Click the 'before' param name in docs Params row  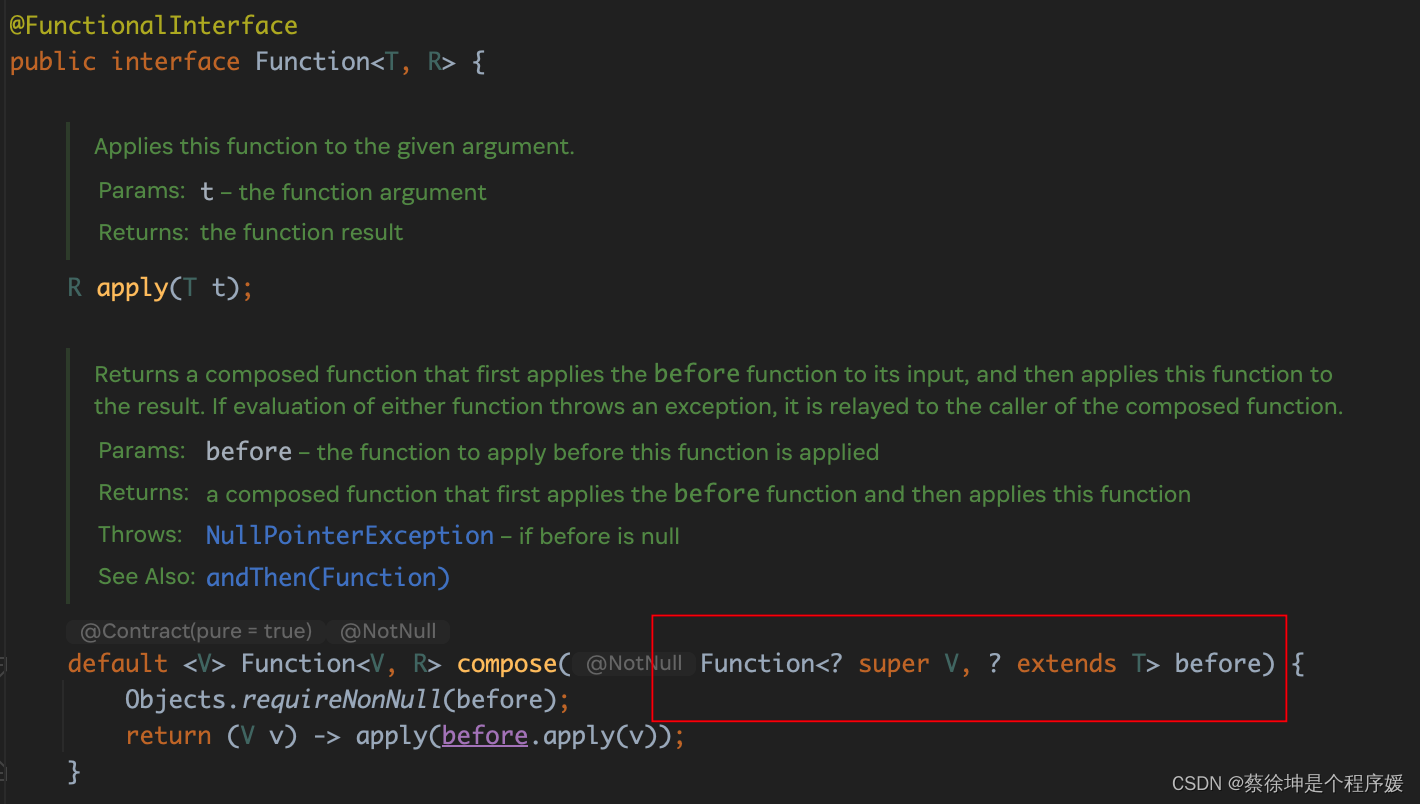pos(249,452)
